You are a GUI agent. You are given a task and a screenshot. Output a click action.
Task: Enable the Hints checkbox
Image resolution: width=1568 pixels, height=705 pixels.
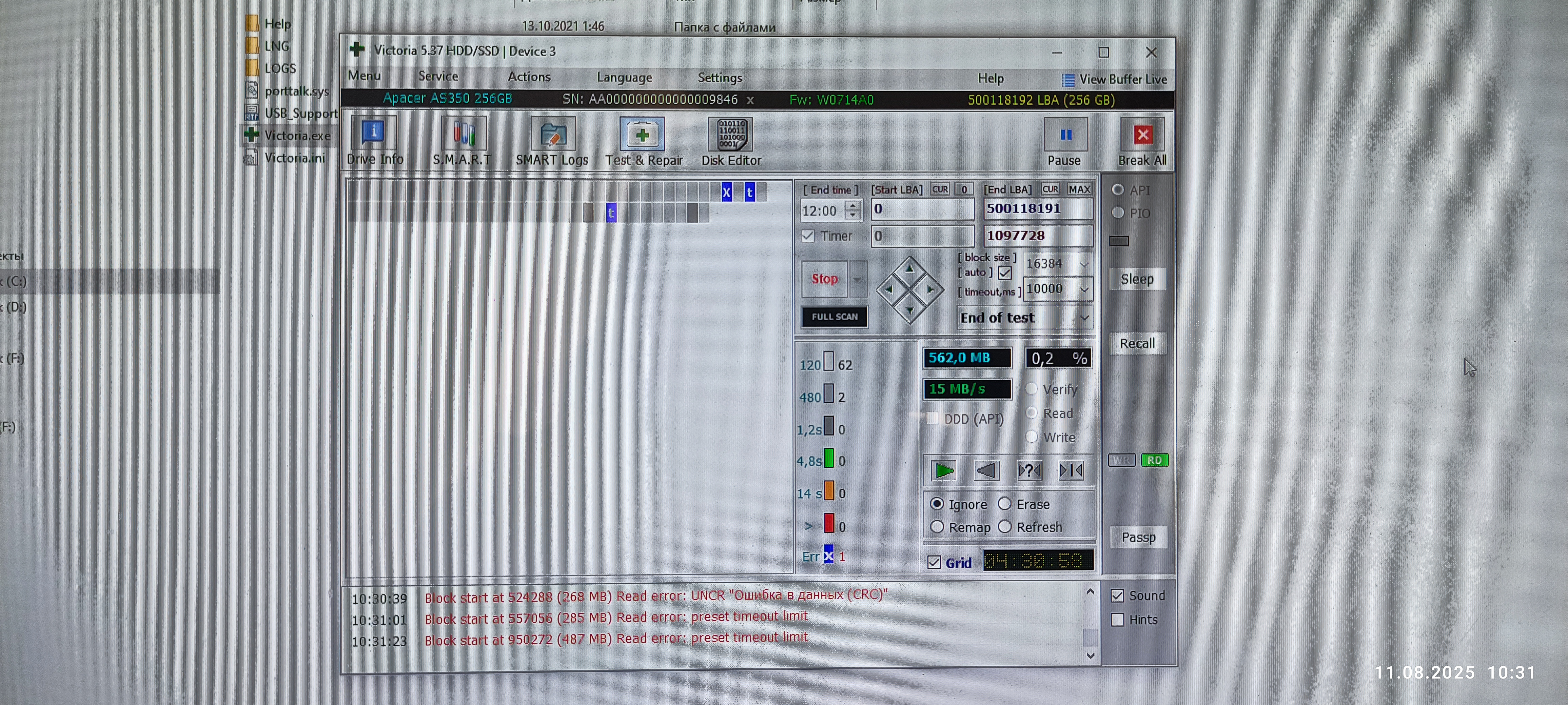click(1118, 620)
